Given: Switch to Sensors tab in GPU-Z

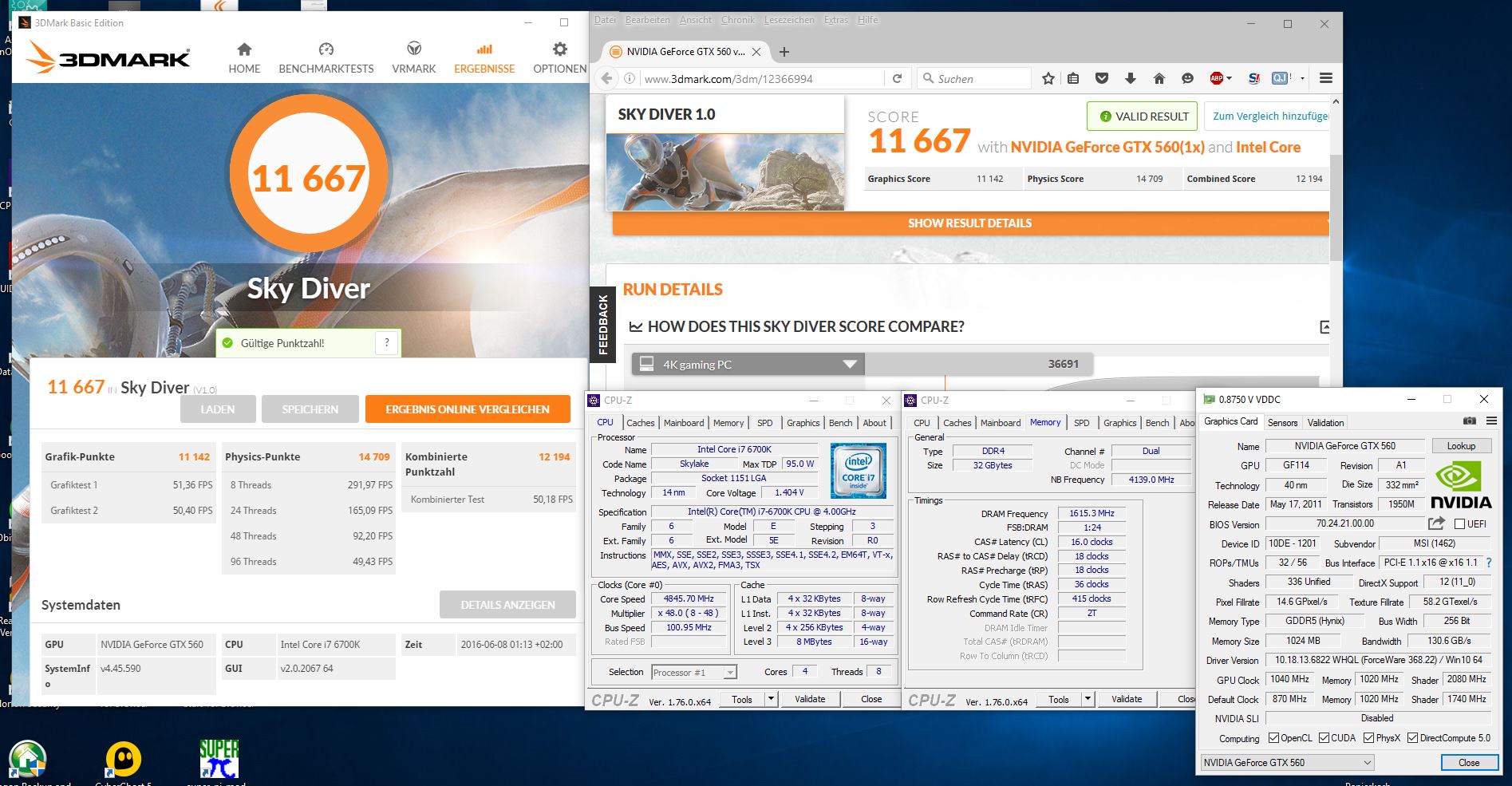Looking at the screenshot, I should point(1282,423).
